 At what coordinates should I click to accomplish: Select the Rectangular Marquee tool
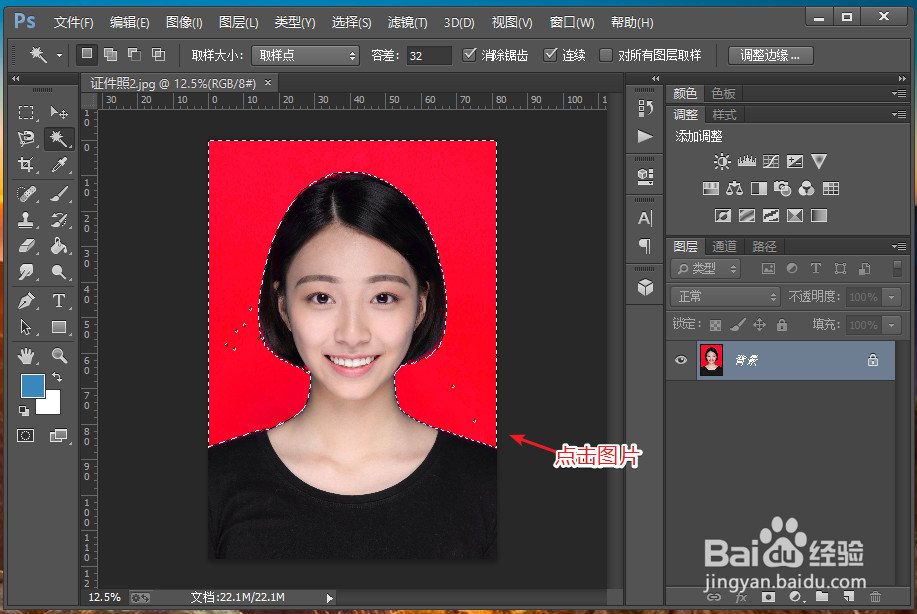pos(26,112)
